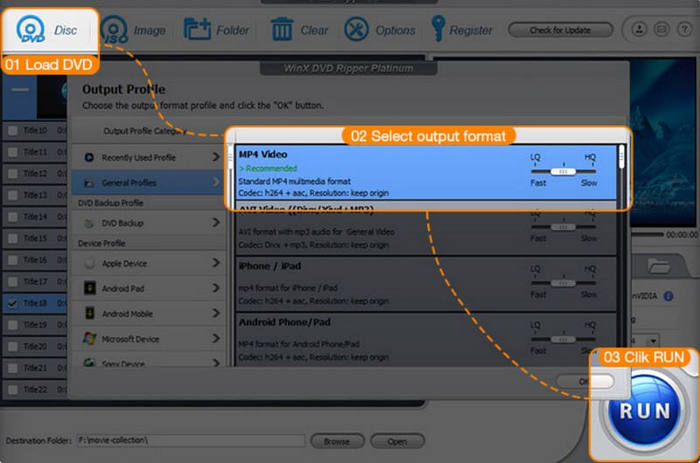Click the Browse button

pyautogui.click(x=337, y=441)
